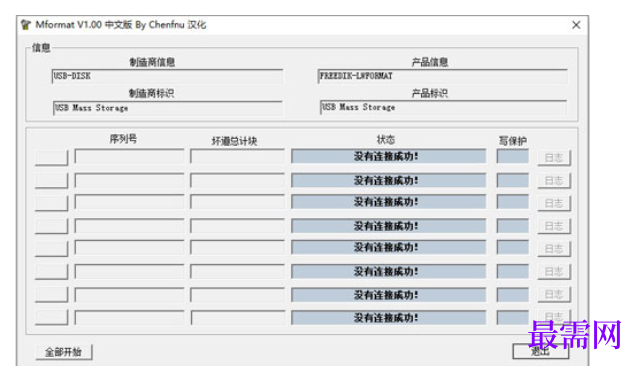Select the 序列号 field in first row

point(129,157)
